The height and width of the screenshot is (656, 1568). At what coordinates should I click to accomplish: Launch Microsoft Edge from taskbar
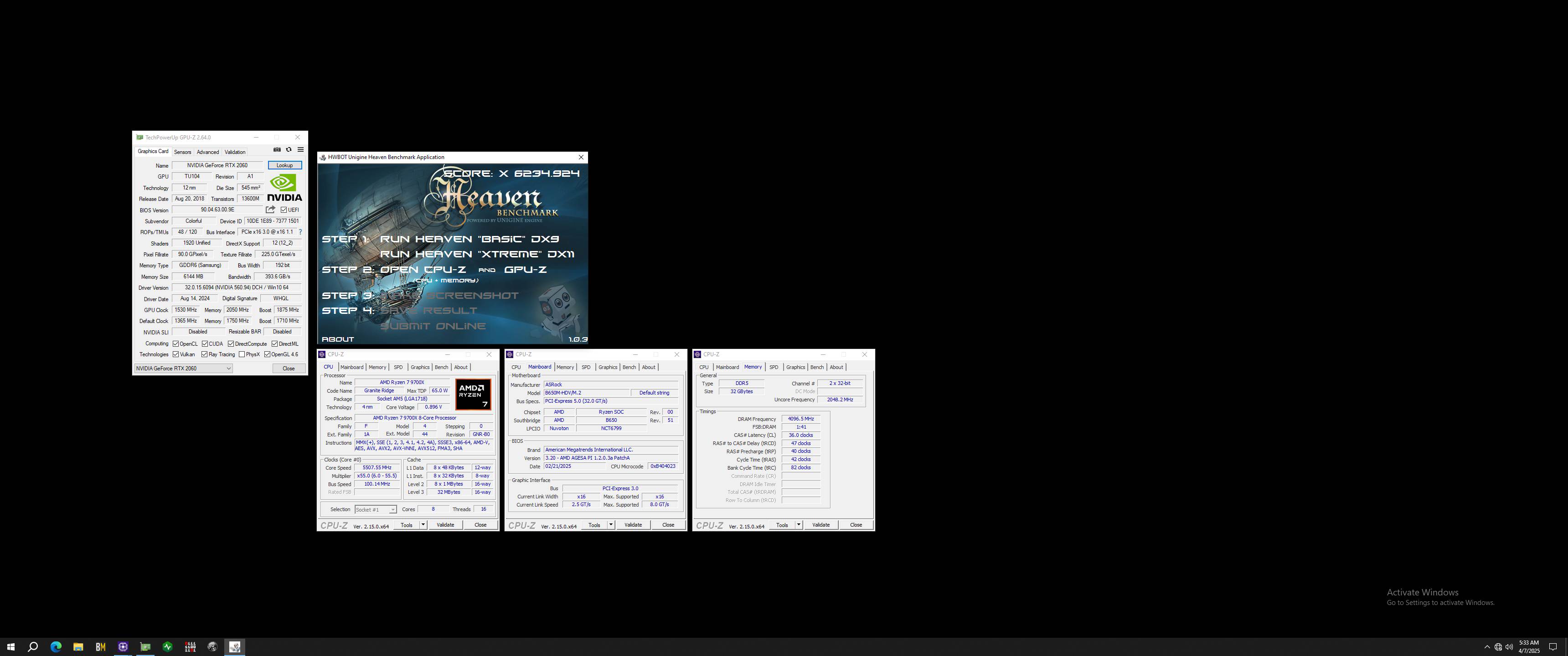tap(56, 647)
